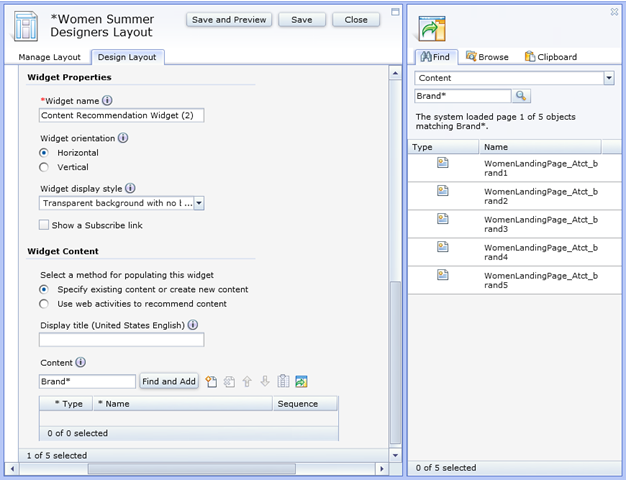Enable the Show a Subscribe link checkbox
Image resolution: width=627 pixels, height=480 pixels.
pos(44,225)
